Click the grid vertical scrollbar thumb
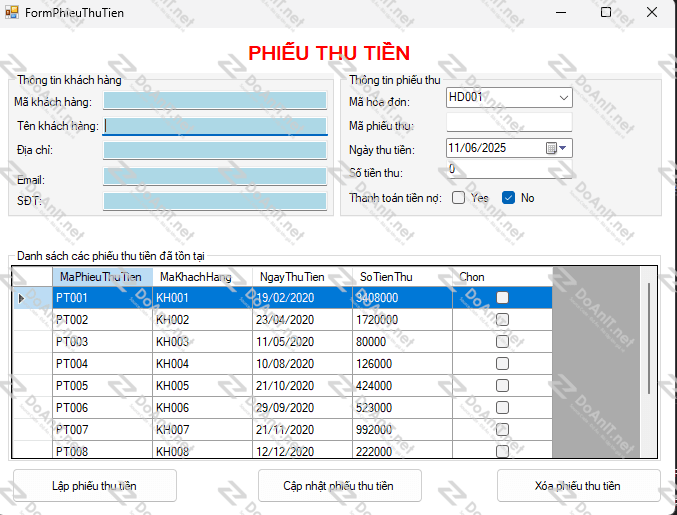Viewport: 677px width, 515px height. (649, 338)
